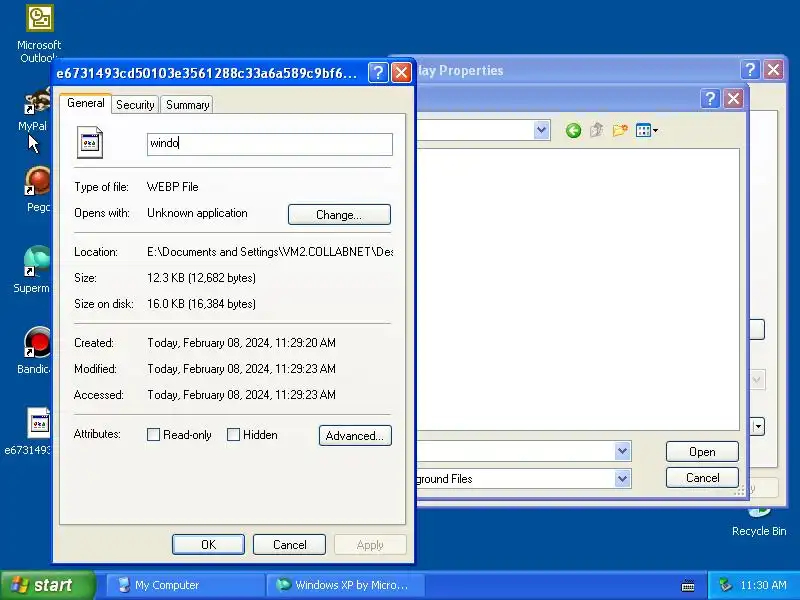Click the help button in Browse dialog title bar
Image resolution: width=800 pixels, height=600 pixels.
pos(710,98)
